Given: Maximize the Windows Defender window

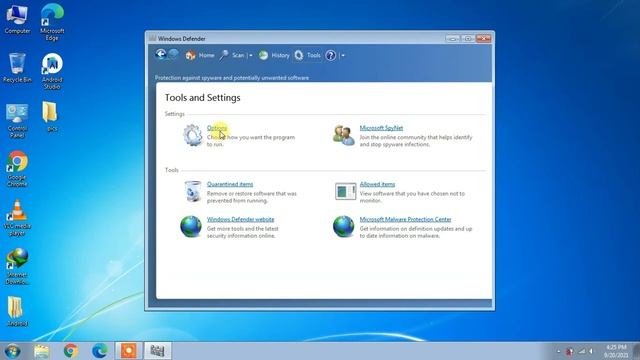Looking at the screenshot, I should click(468, 38).
